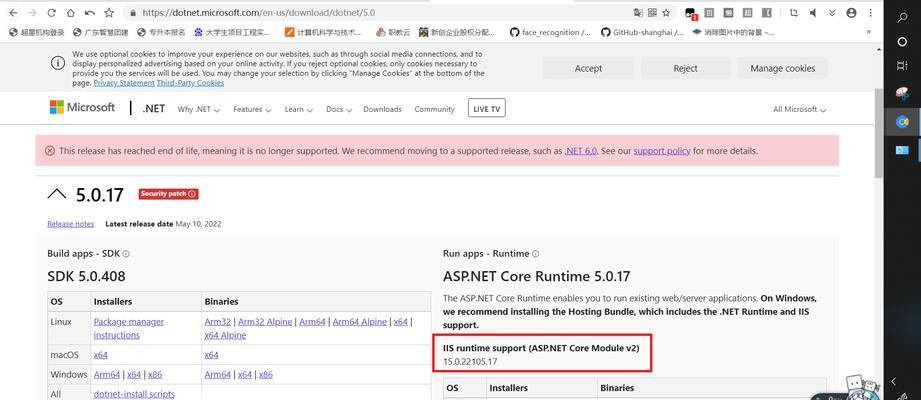Viewport: 921px width, 400px height.
Task: Click the padlock site-security icon
Action: click(133, 12)
